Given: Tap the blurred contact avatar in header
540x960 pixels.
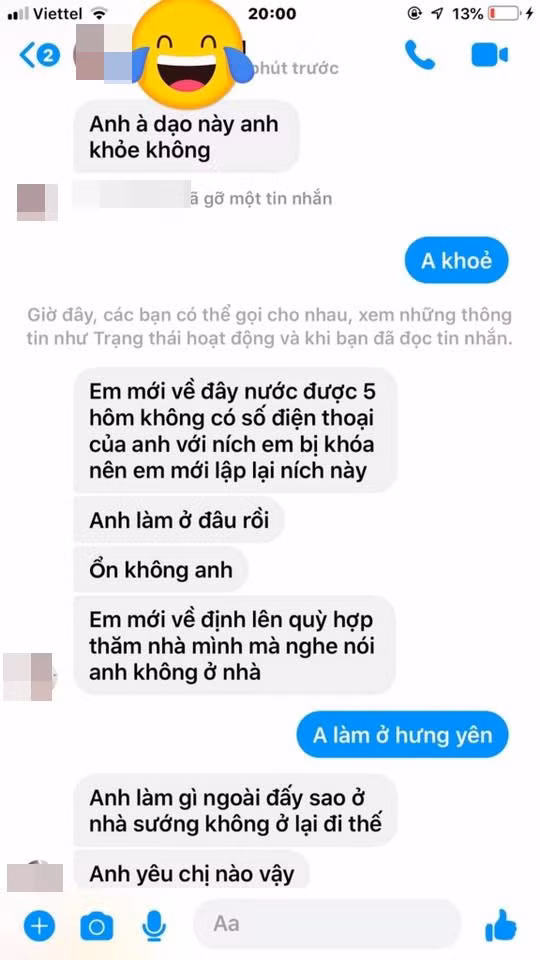Looking at the screenshot, I should pyautogui.click(x=103, y=54).
